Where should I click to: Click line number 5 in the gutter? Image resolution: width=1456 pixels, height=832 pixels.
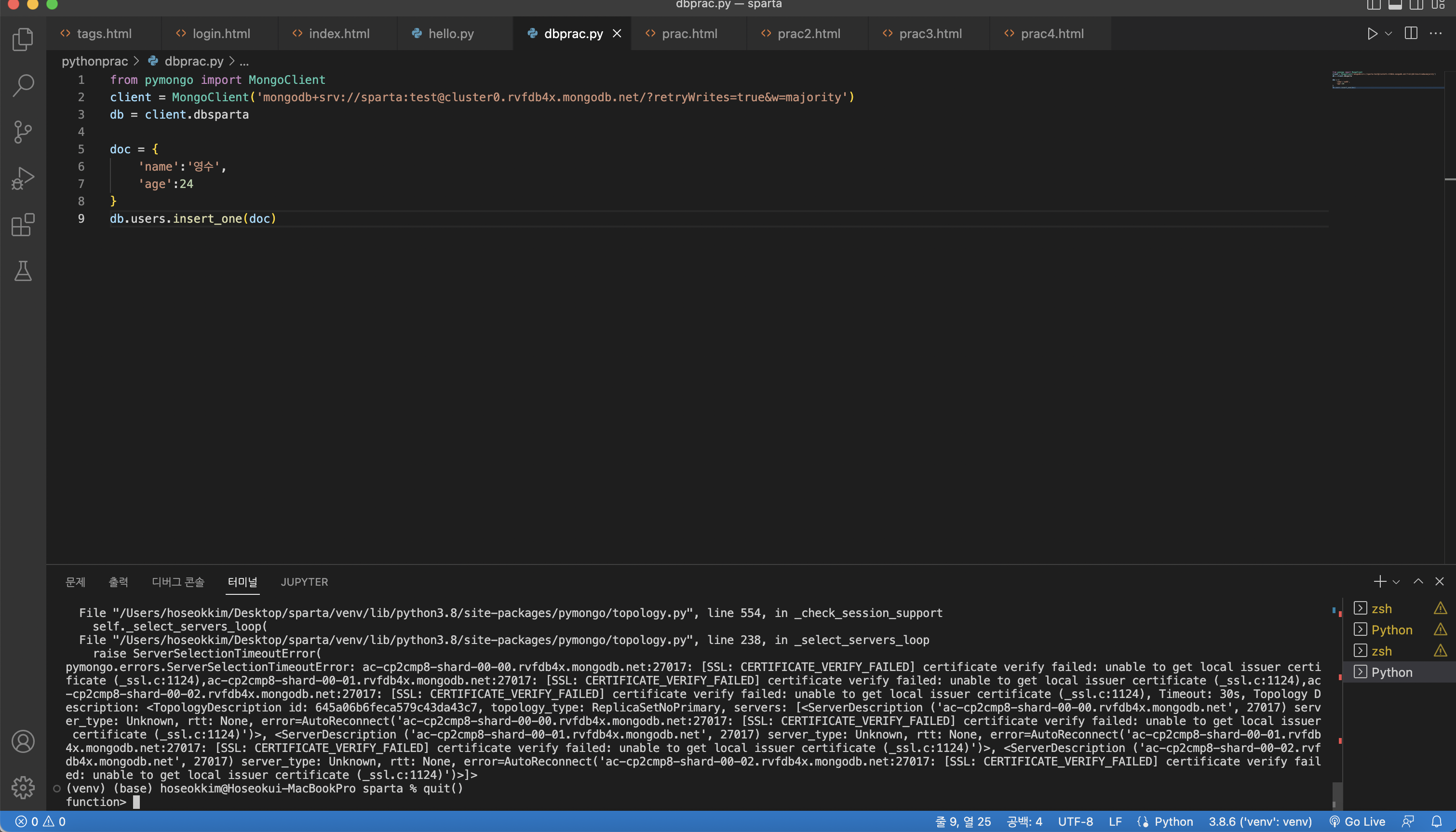click(x=81, y=149)
